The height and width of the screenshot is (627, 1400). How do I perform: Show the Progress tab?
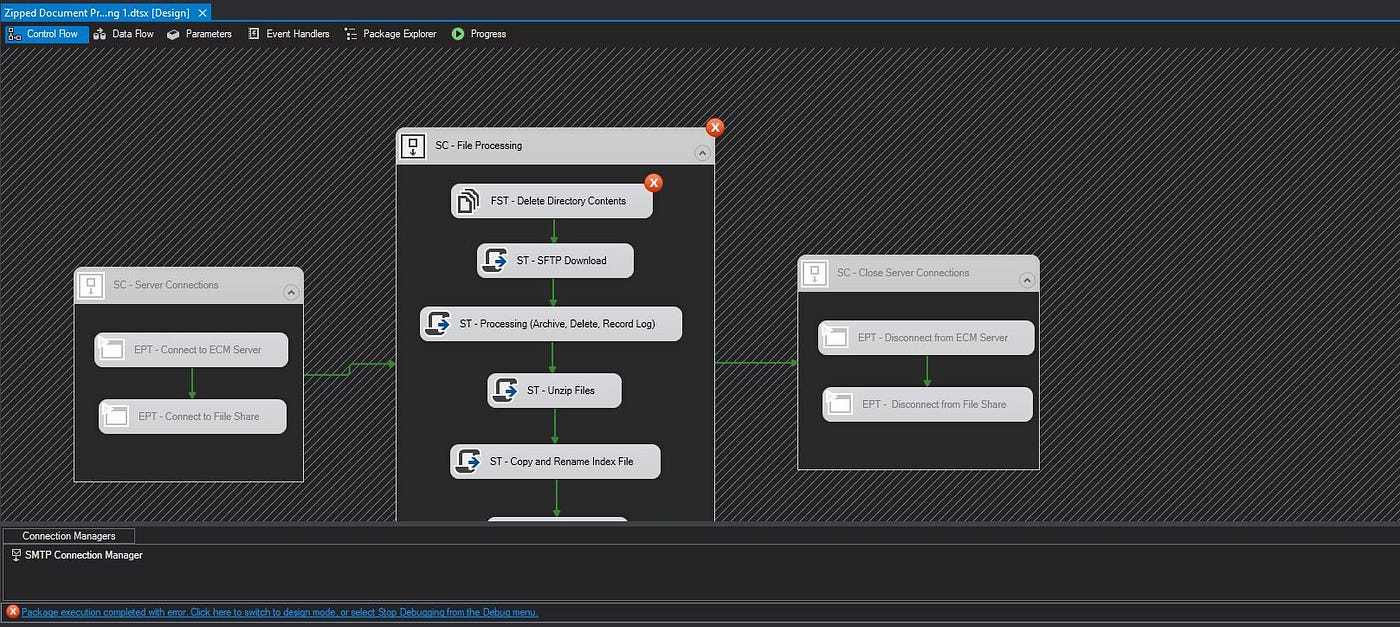pos(479,34)
